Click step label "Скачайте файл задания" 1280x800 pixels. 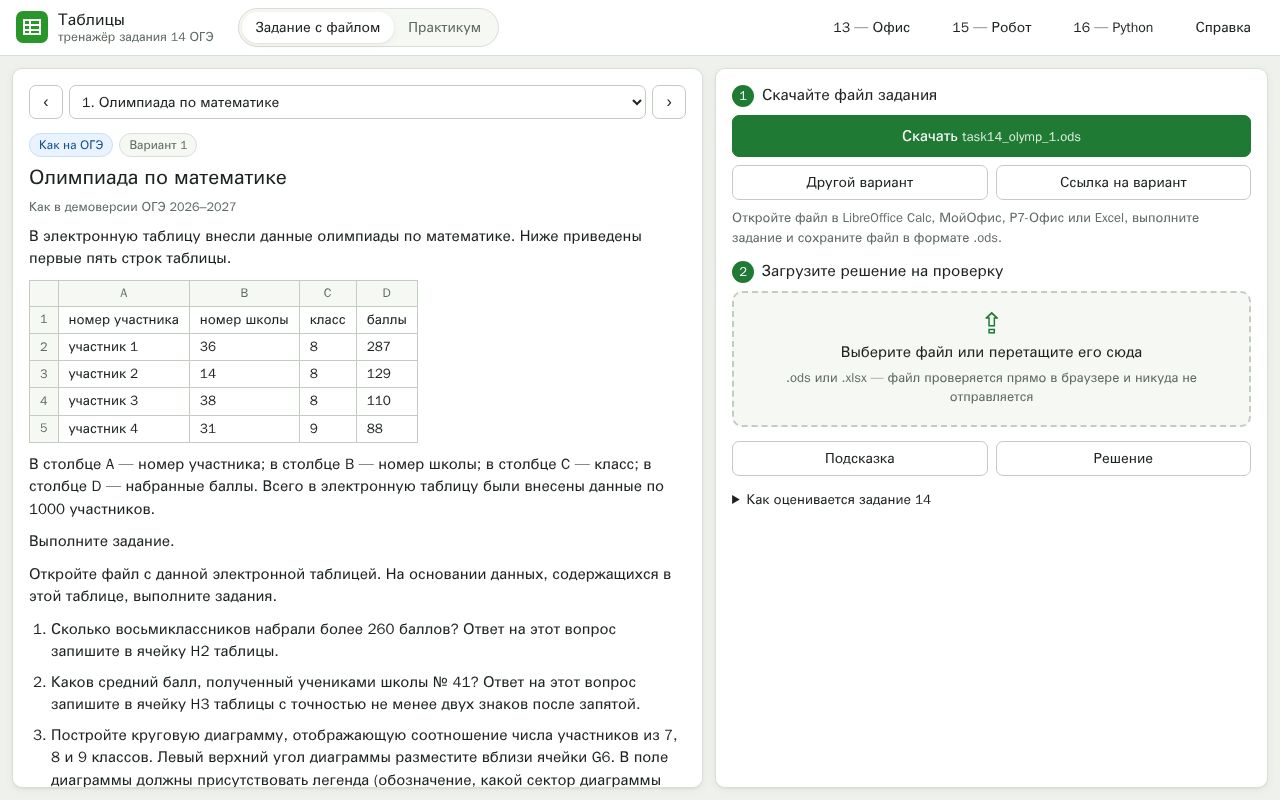click(x=849, y=95)
